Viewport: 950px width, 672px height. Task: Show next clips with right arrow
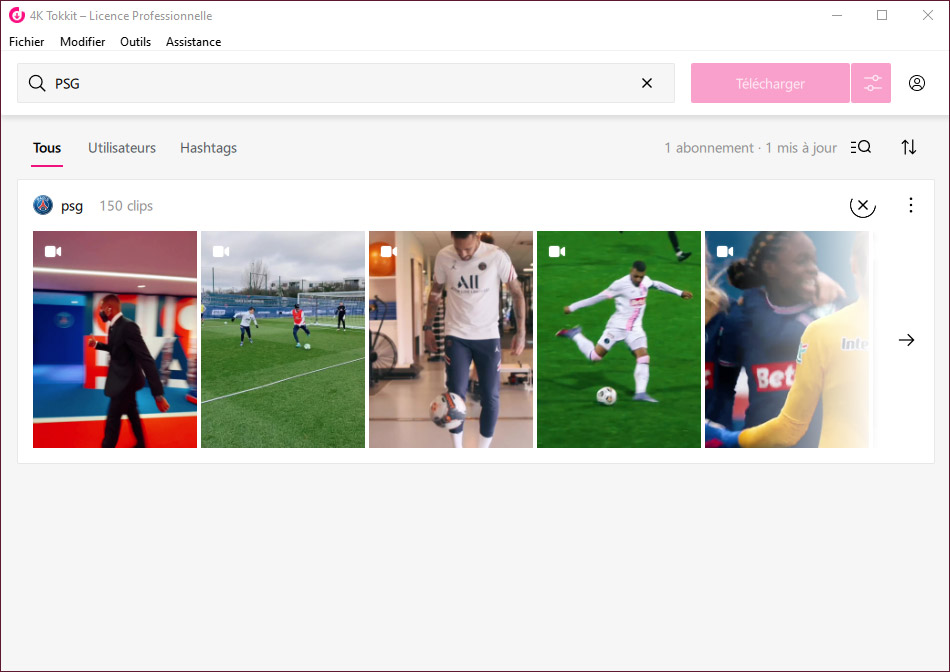pyautogui.click(x=906, y=340)
